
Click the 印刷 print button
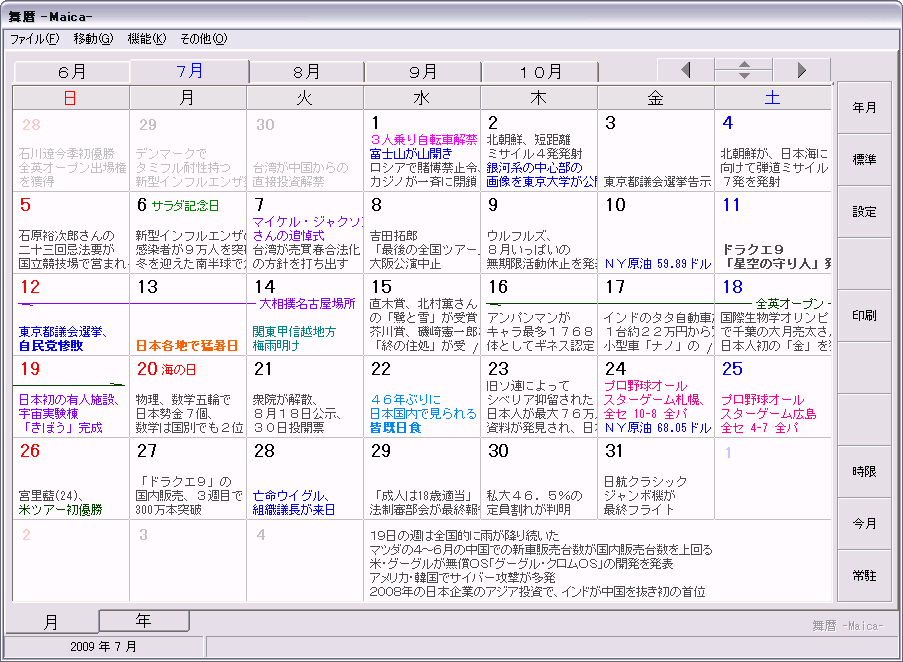(864, 316)
